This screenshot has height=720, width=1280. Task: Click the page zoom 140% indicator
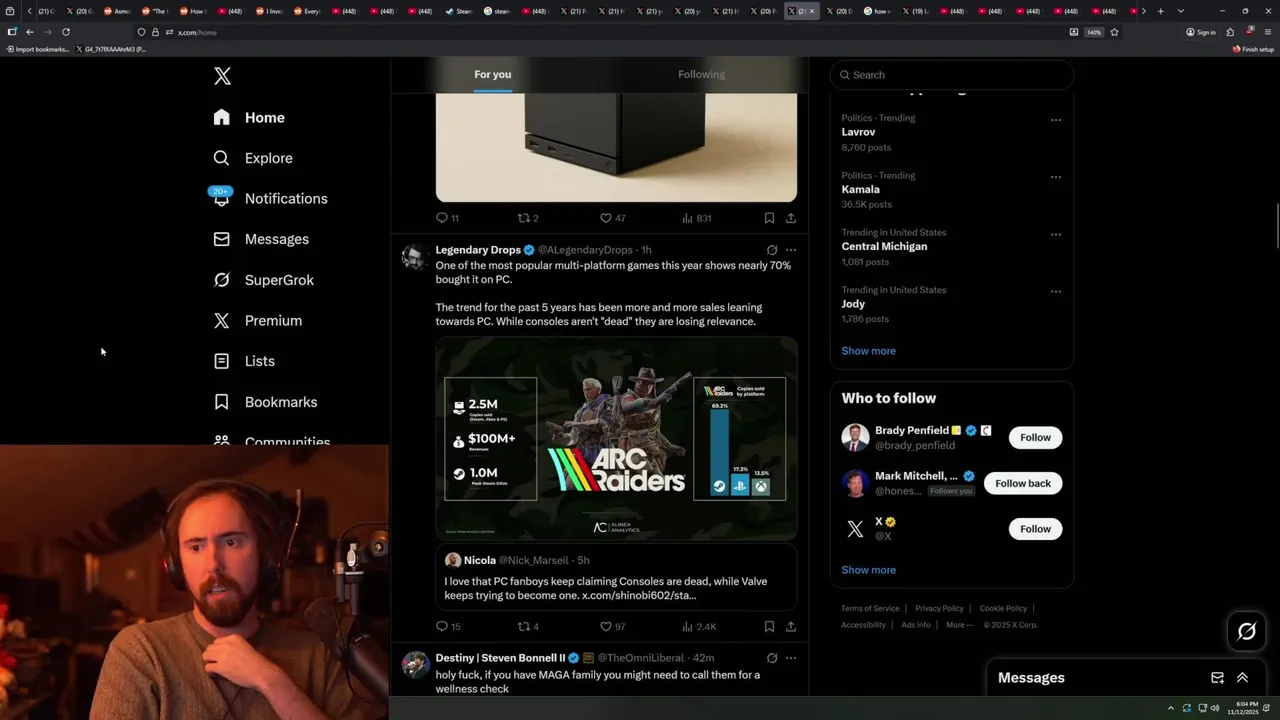click(1094, 32)
